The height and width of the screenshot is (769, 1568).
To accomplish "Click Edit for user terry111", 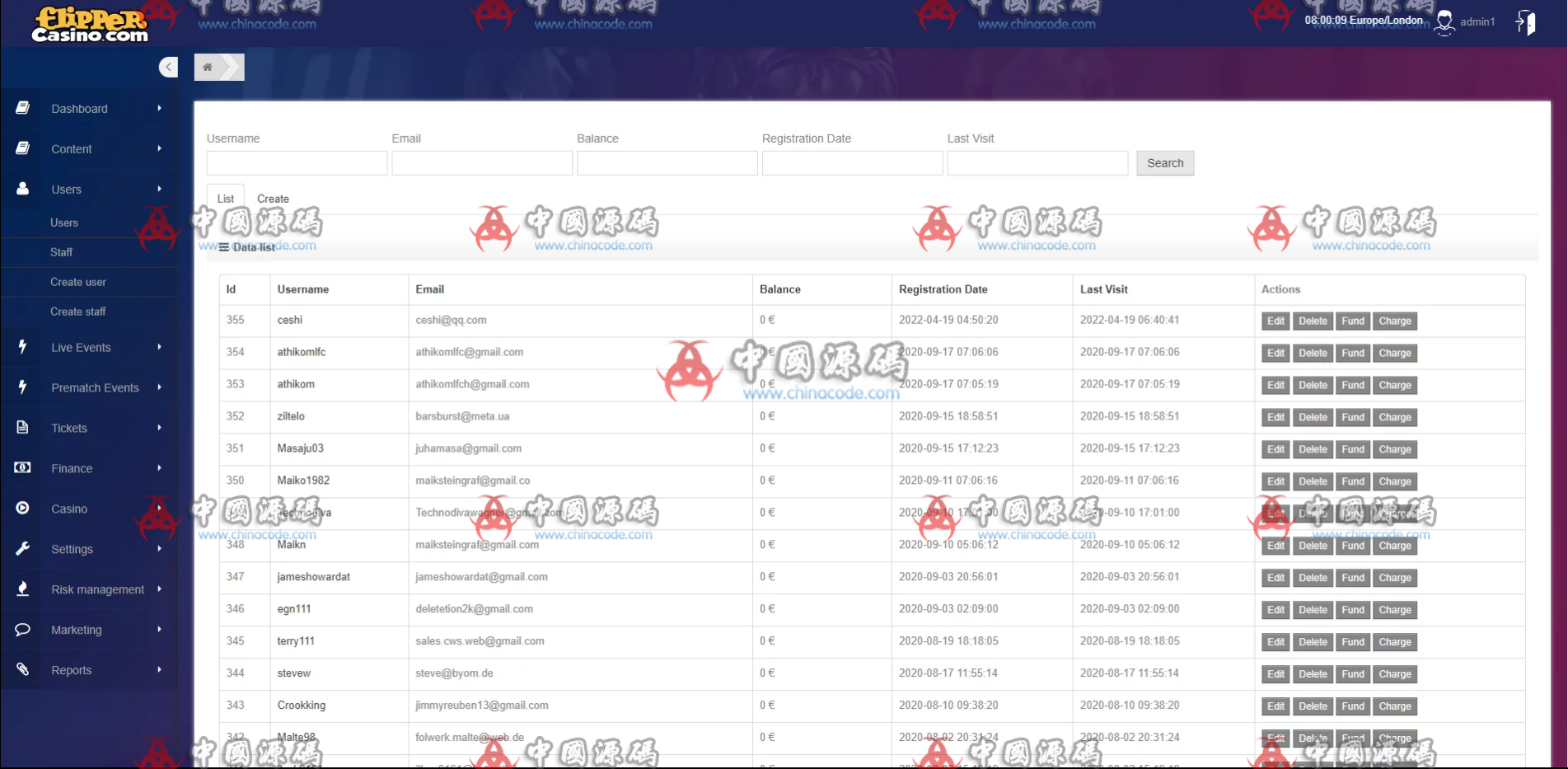I will (1275, 642).
